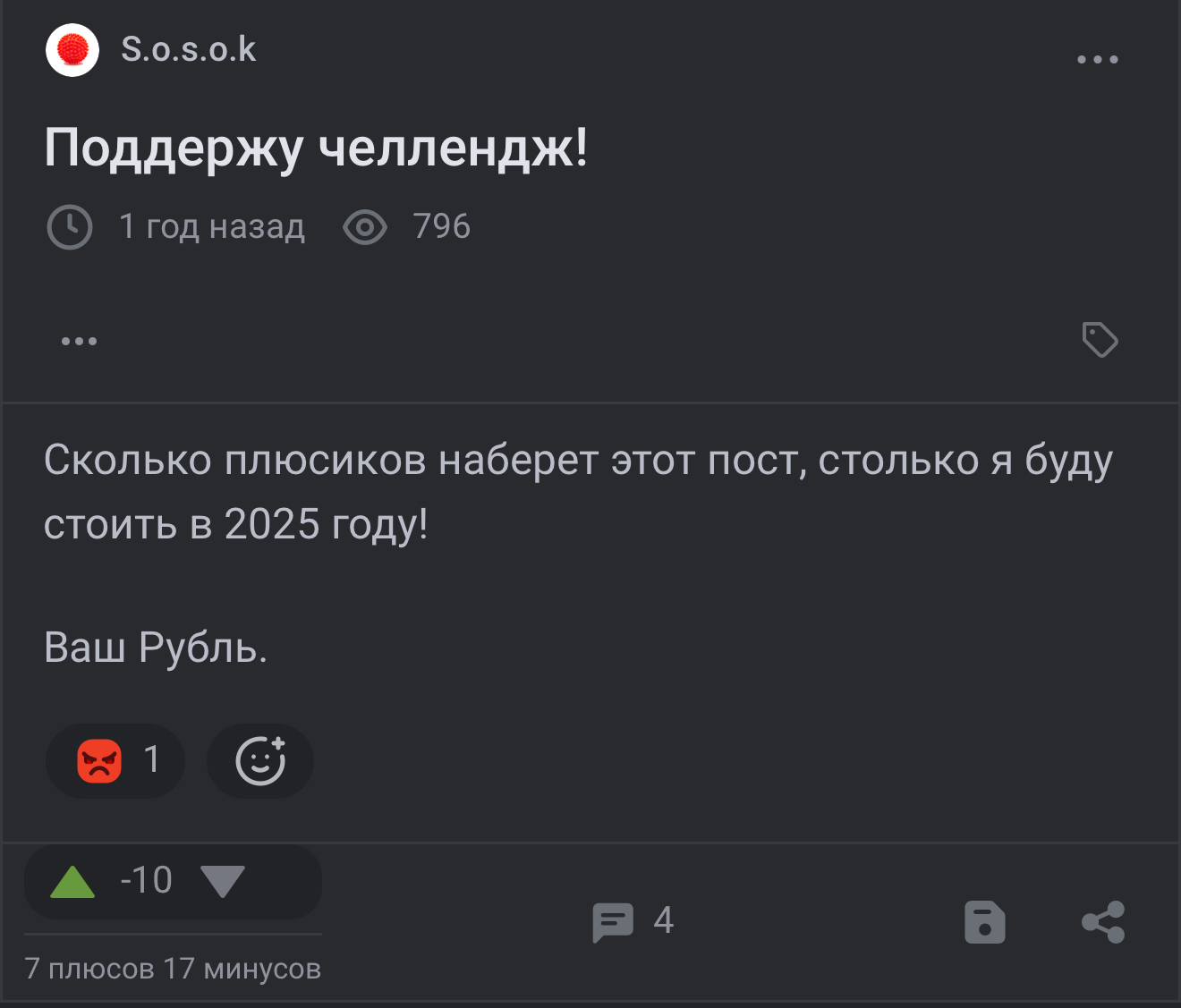The height and width of the screenshot is (1008, 1181).
Task: Click the clock icon beside post date
Action: click(x=70, y=227)
